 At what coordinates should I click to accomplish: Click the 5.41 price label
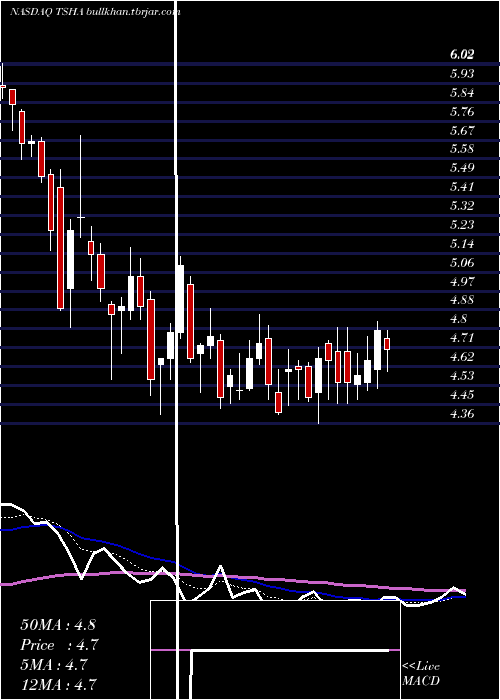click(462, 187)
